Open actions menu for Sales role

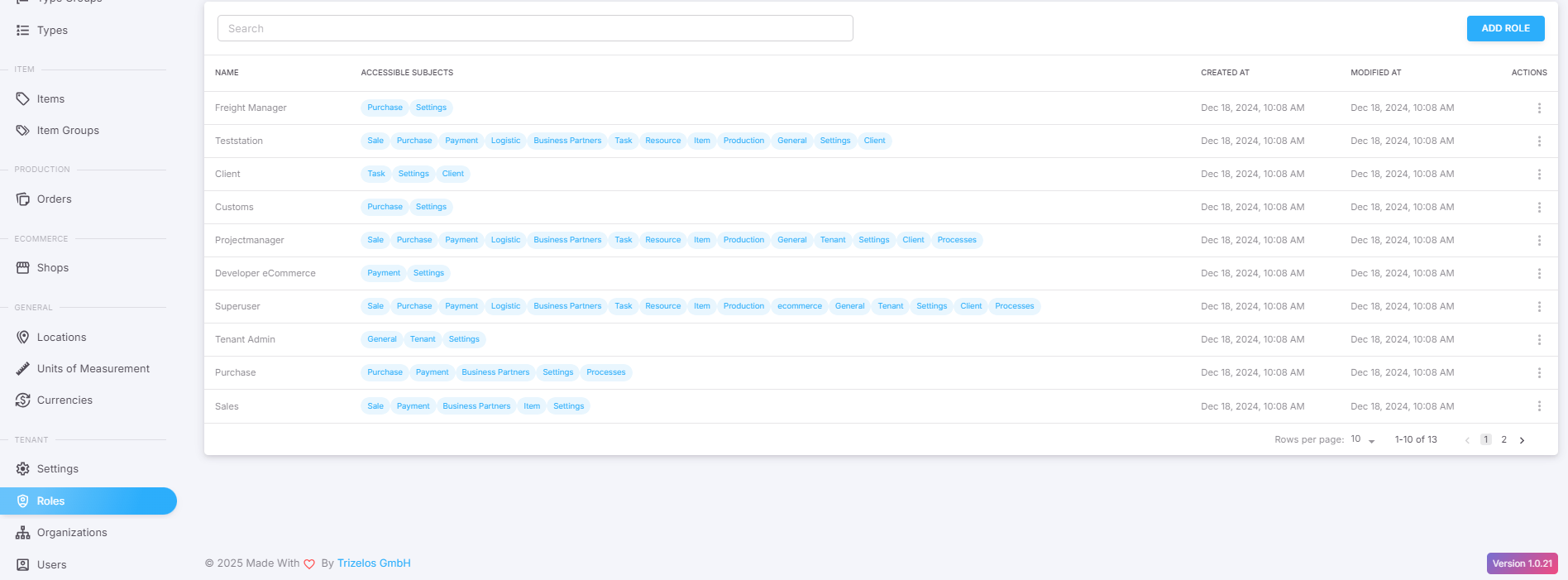1538,406
